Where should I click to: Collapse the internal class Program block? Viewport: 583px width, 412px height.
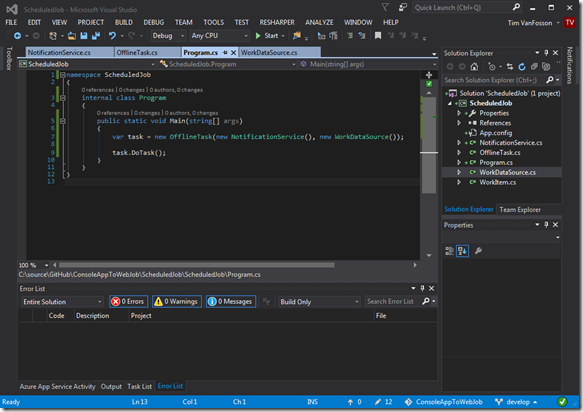[x=63, y=98]
